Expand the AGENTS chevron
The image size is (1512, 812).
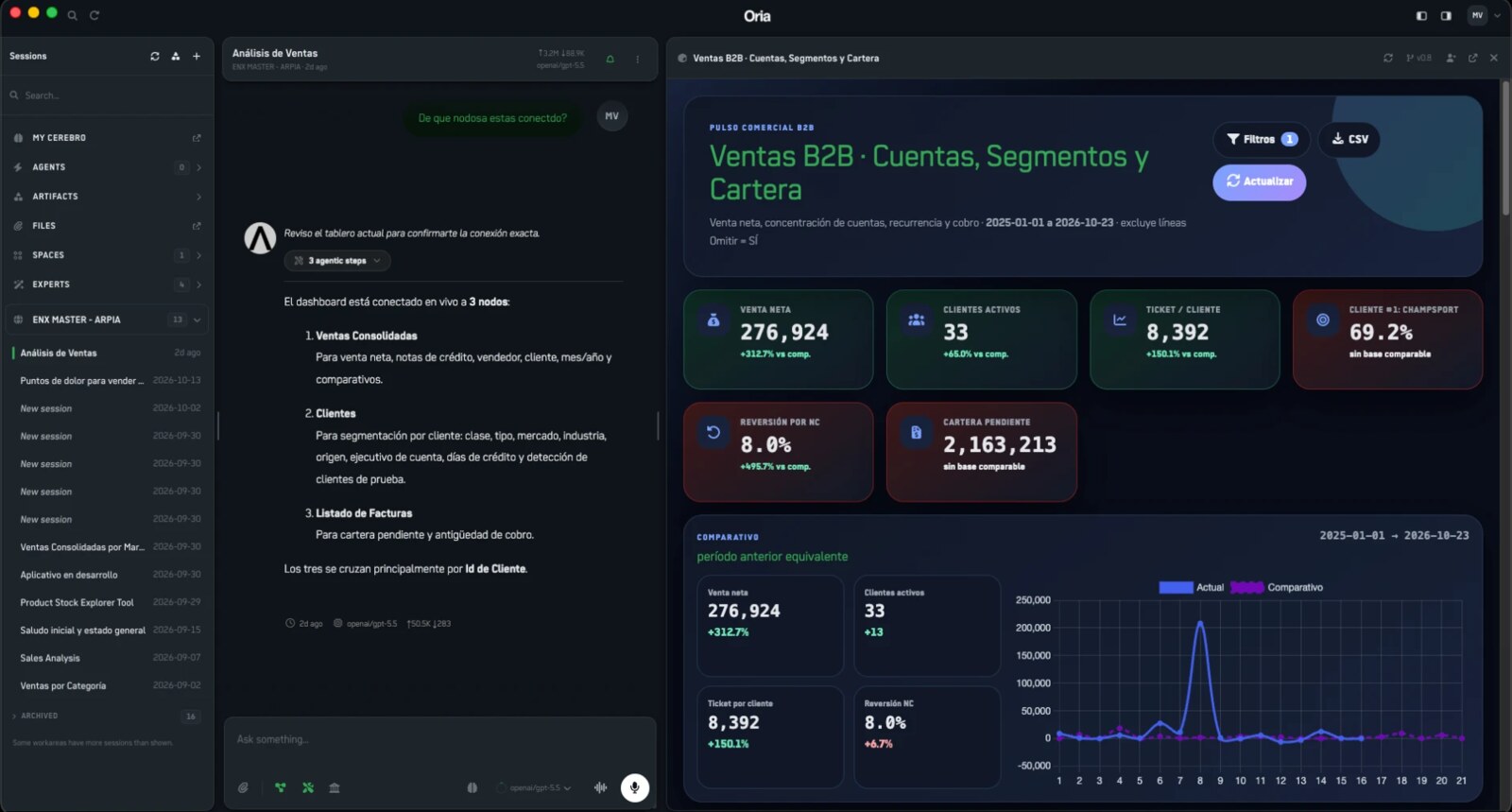[x=198, y=167]
